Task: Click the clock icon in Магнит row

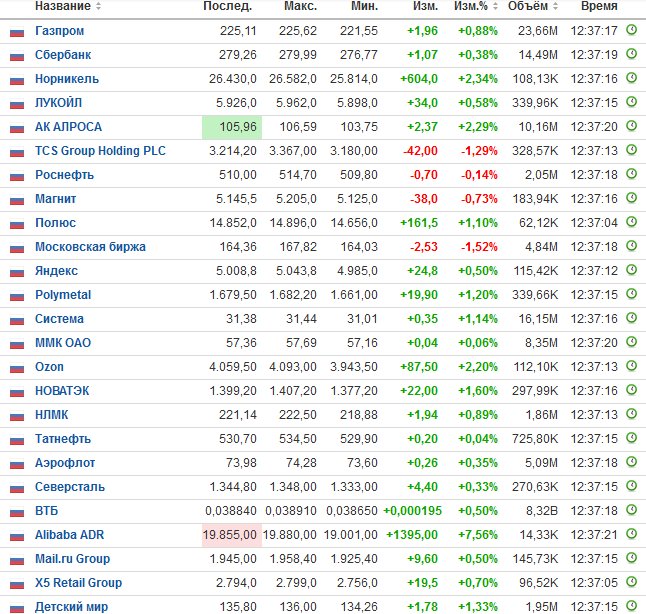Action: (x=631, y=198)
